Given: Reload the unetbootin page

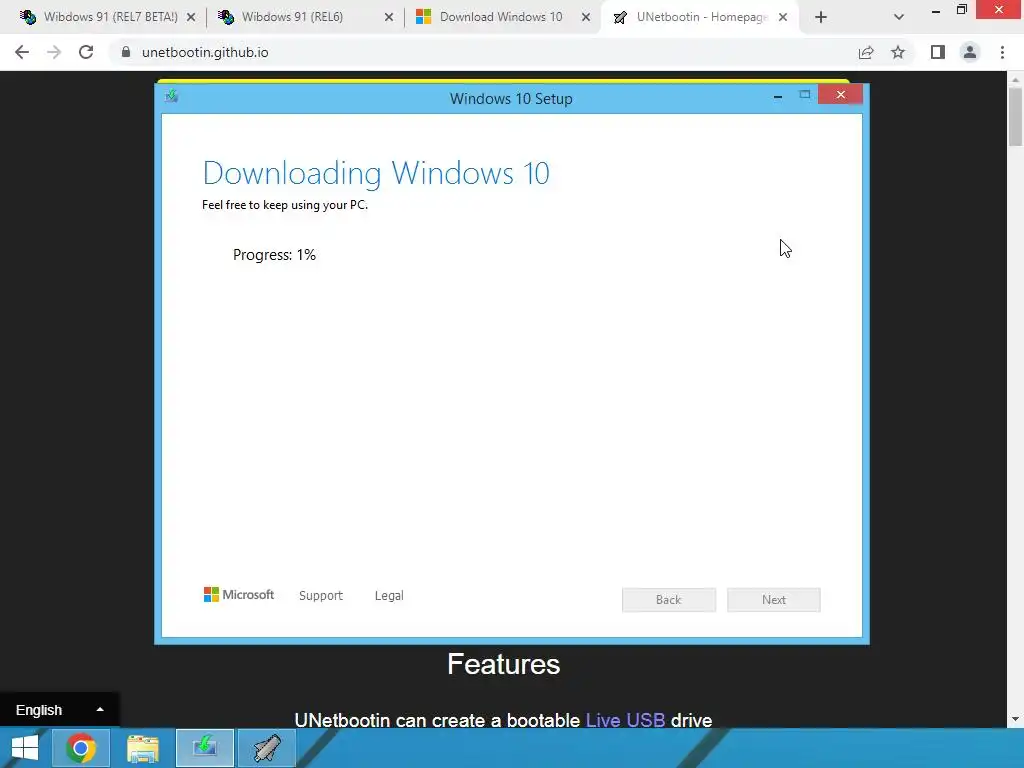Looking at the screenshot, I should [x=86, y=52].
